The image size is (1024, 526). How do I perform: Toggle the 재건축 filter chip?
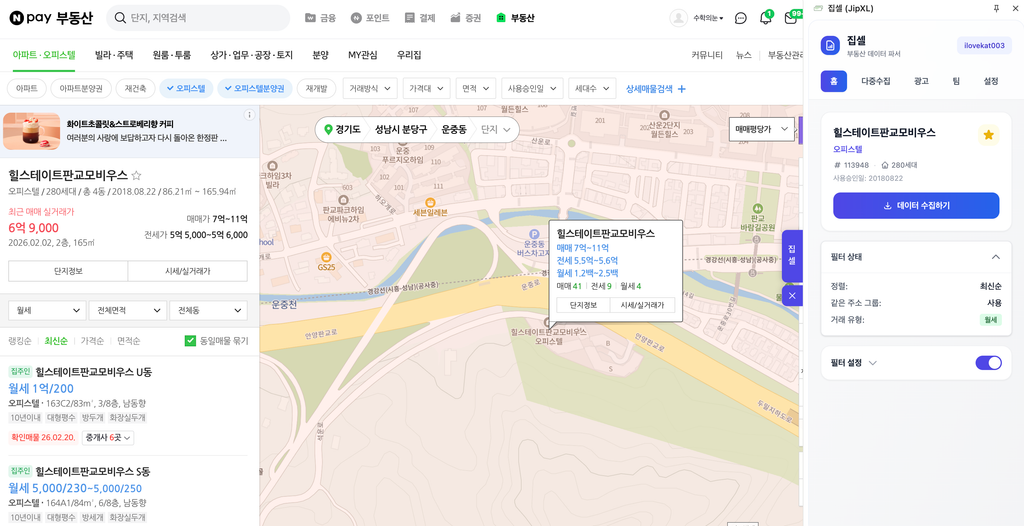tap(135, 88)
